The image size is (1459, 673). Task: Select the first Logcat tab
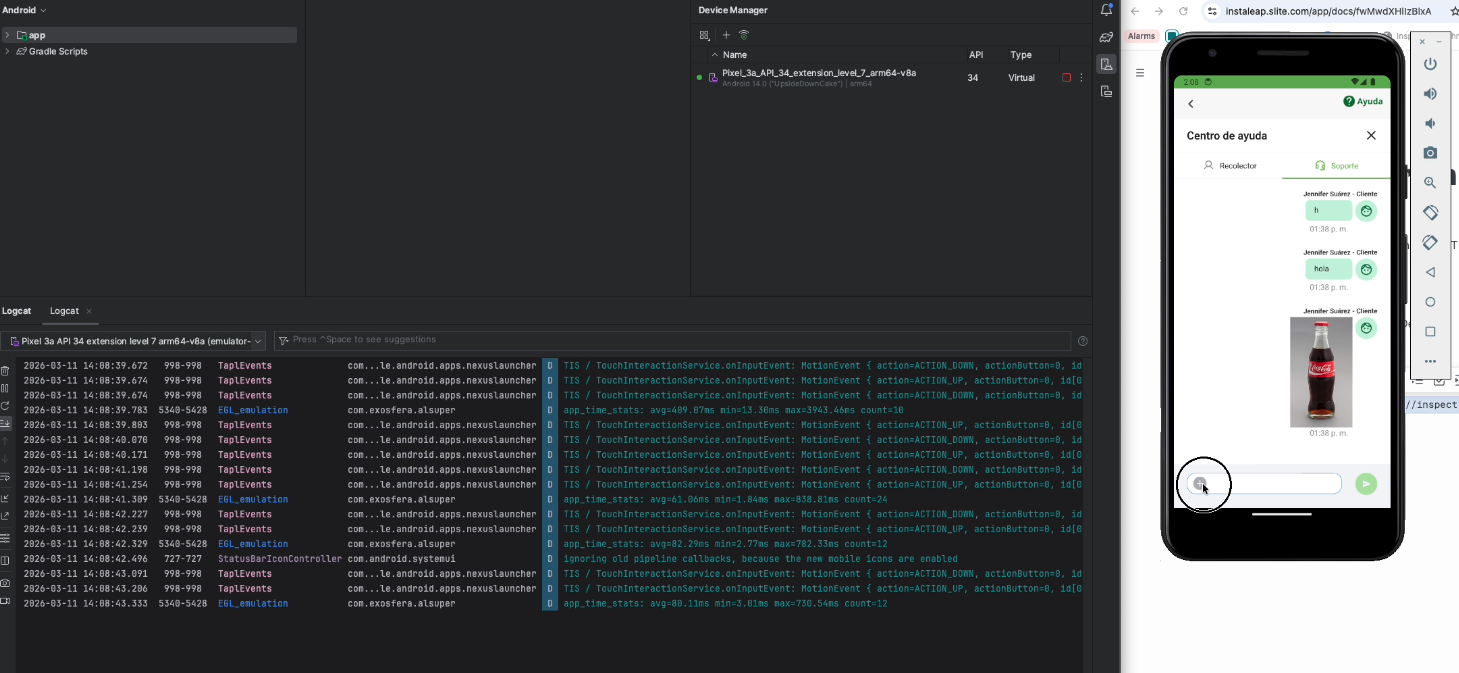point(16,311)
